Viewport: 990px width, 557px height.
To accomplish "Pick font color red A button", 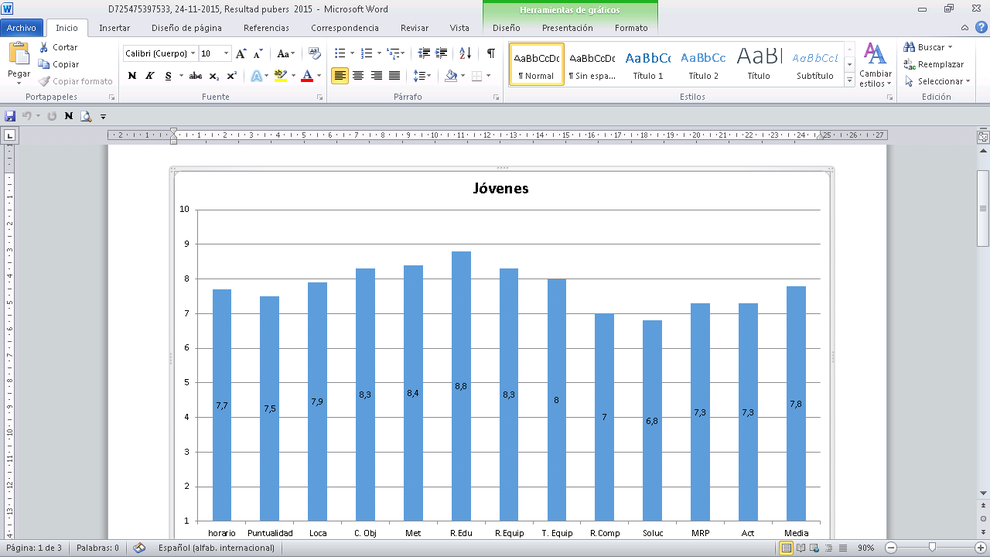I will [307, 76].
